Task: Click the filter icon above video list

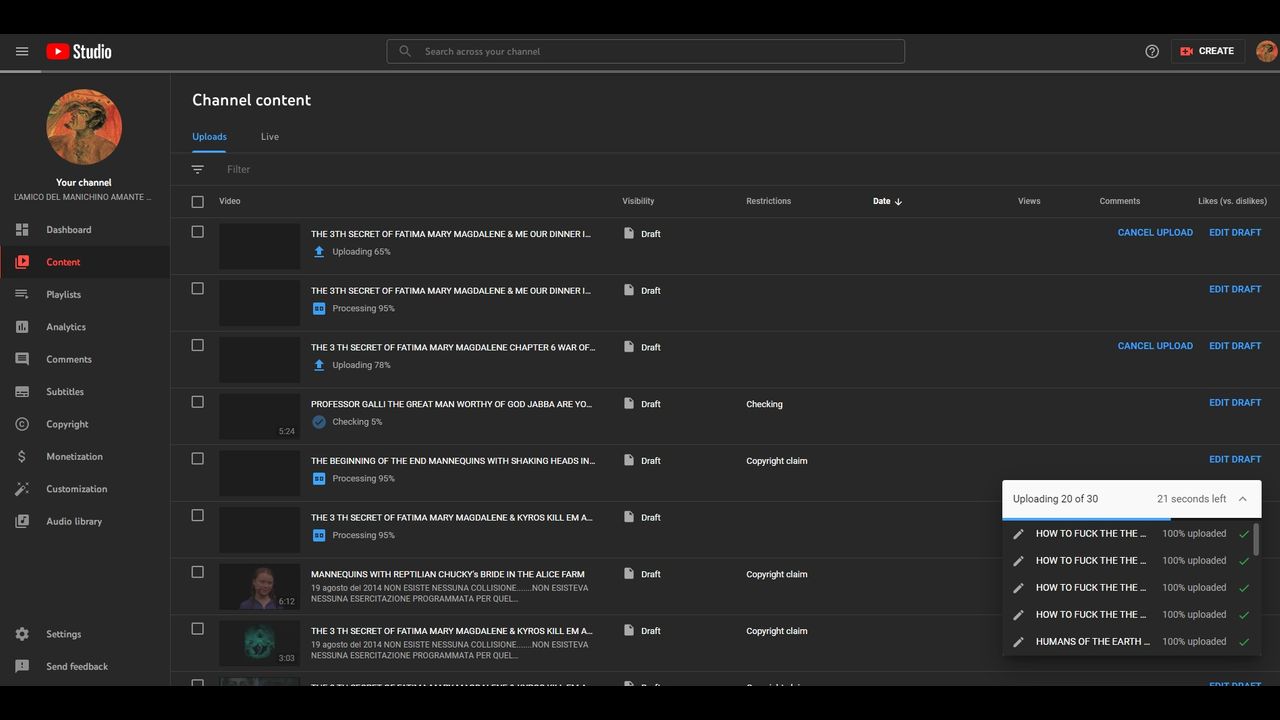Action: coord(198,170)
